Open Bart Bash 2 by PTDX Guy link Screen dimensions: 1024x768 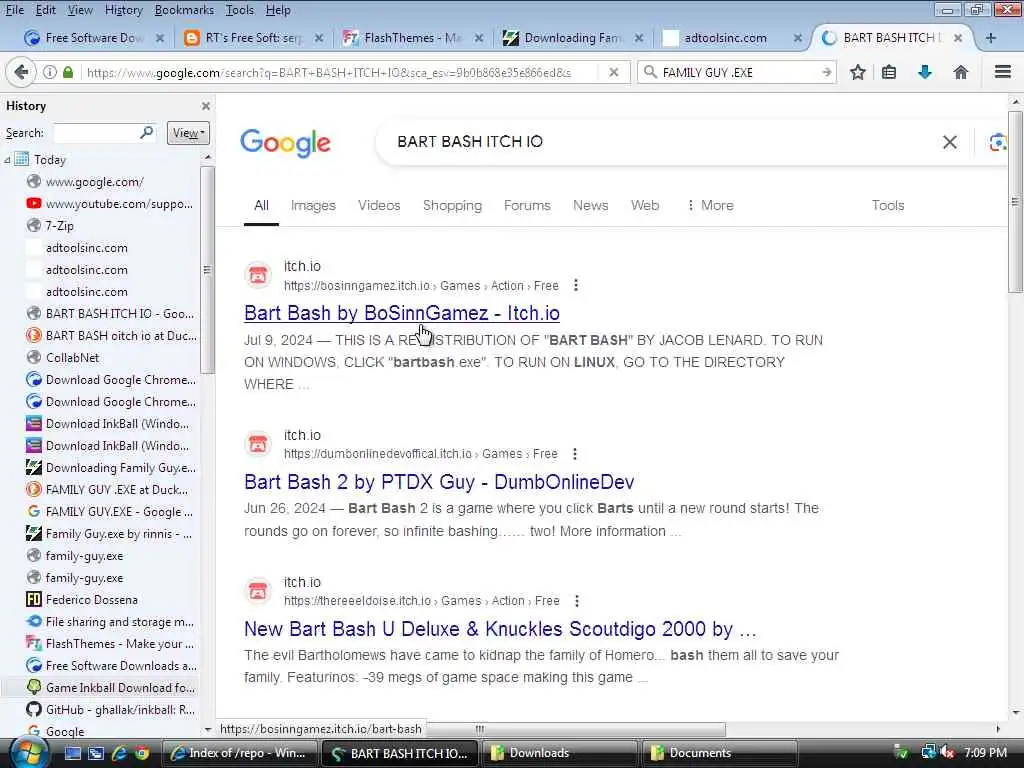click(439, 482)
